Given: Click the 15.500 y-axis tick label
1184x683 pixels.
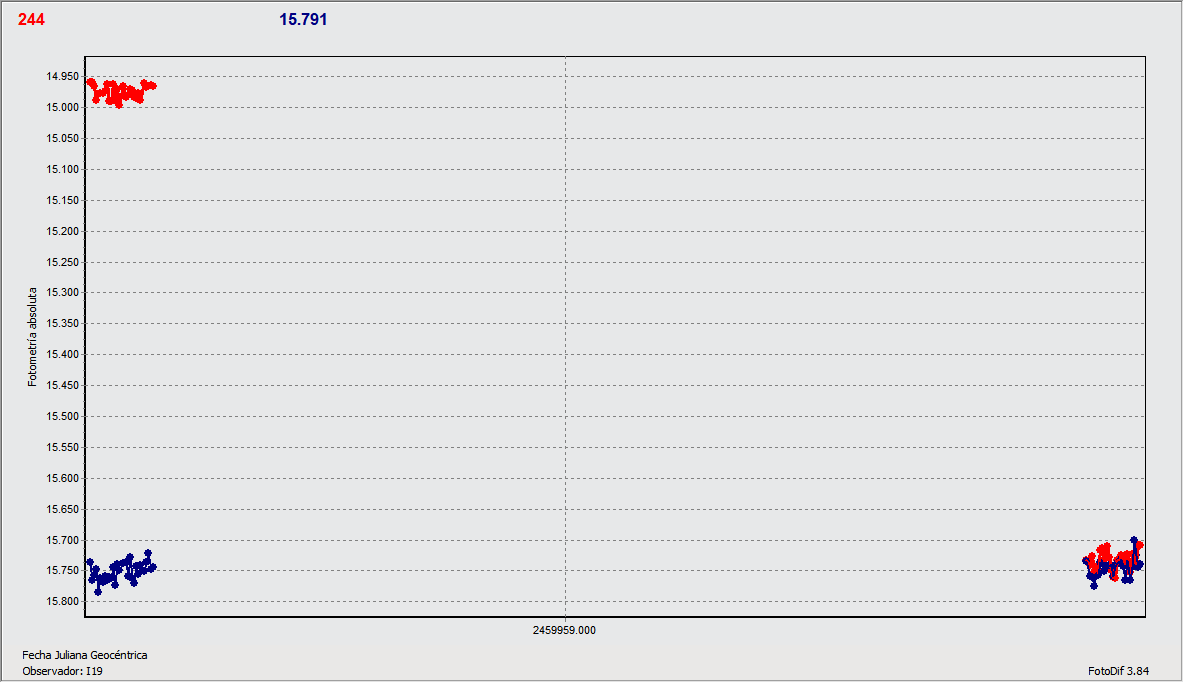Looking at the screenshot, I should click(62, 417).
